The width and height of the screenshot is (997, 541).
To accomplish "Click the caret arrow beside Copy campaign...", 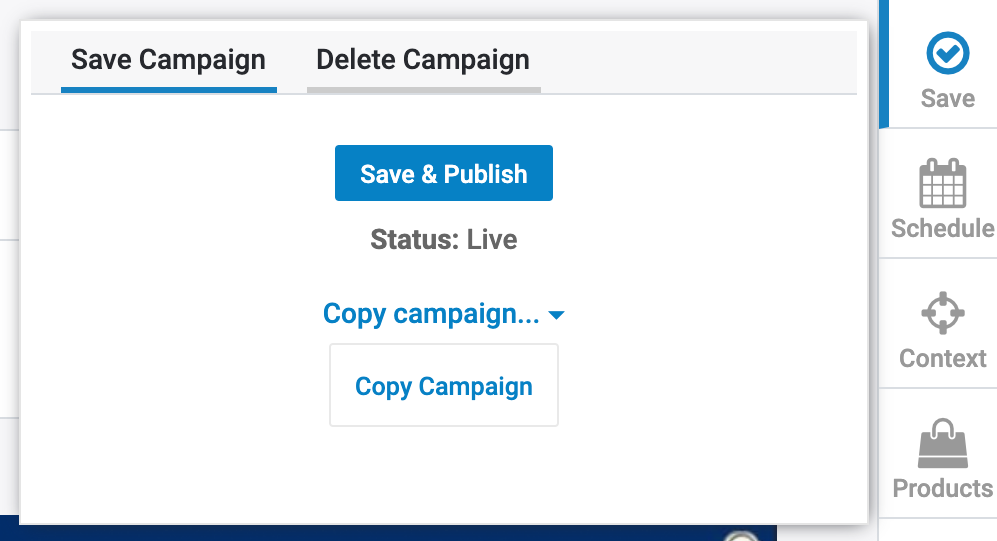I will click(557, 316).
